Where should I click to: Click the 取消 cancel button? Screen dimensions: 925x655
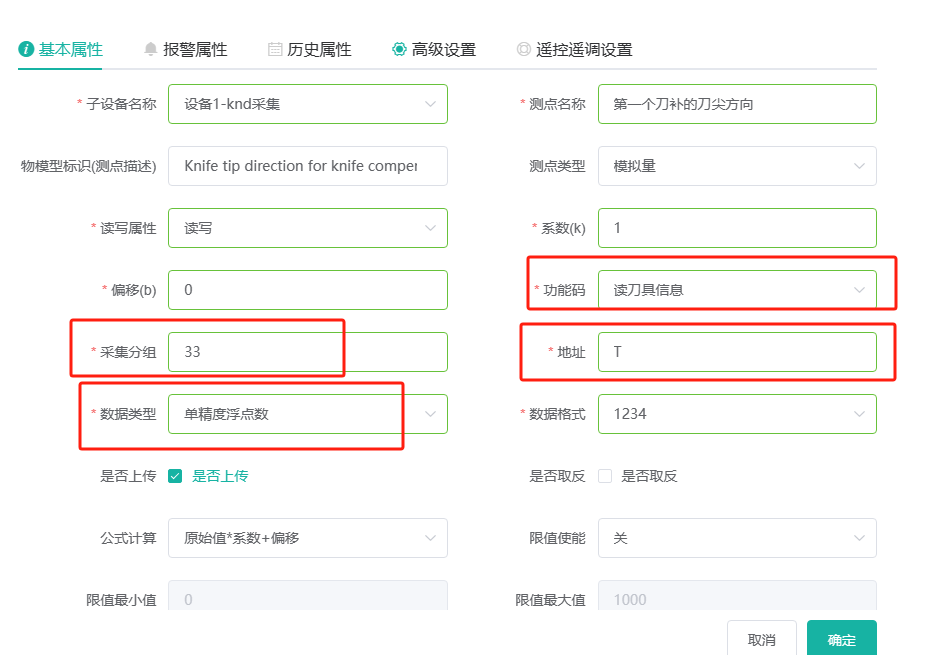pyautogui.click(x=762, y=639)
